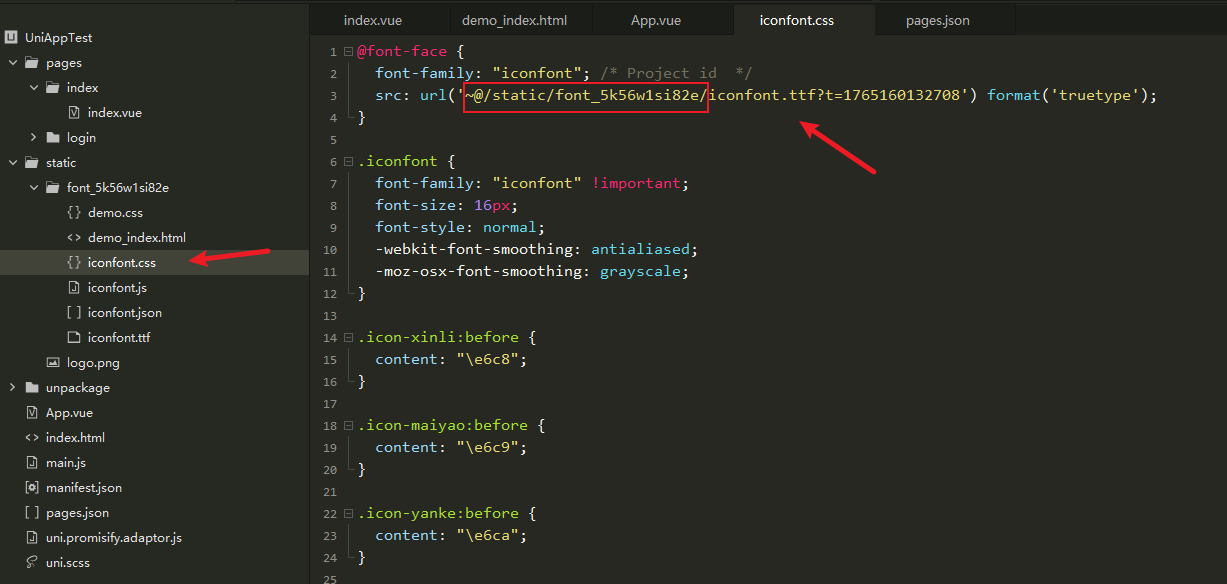Fold the @font-face block at line 1

[x=348, y=51]
